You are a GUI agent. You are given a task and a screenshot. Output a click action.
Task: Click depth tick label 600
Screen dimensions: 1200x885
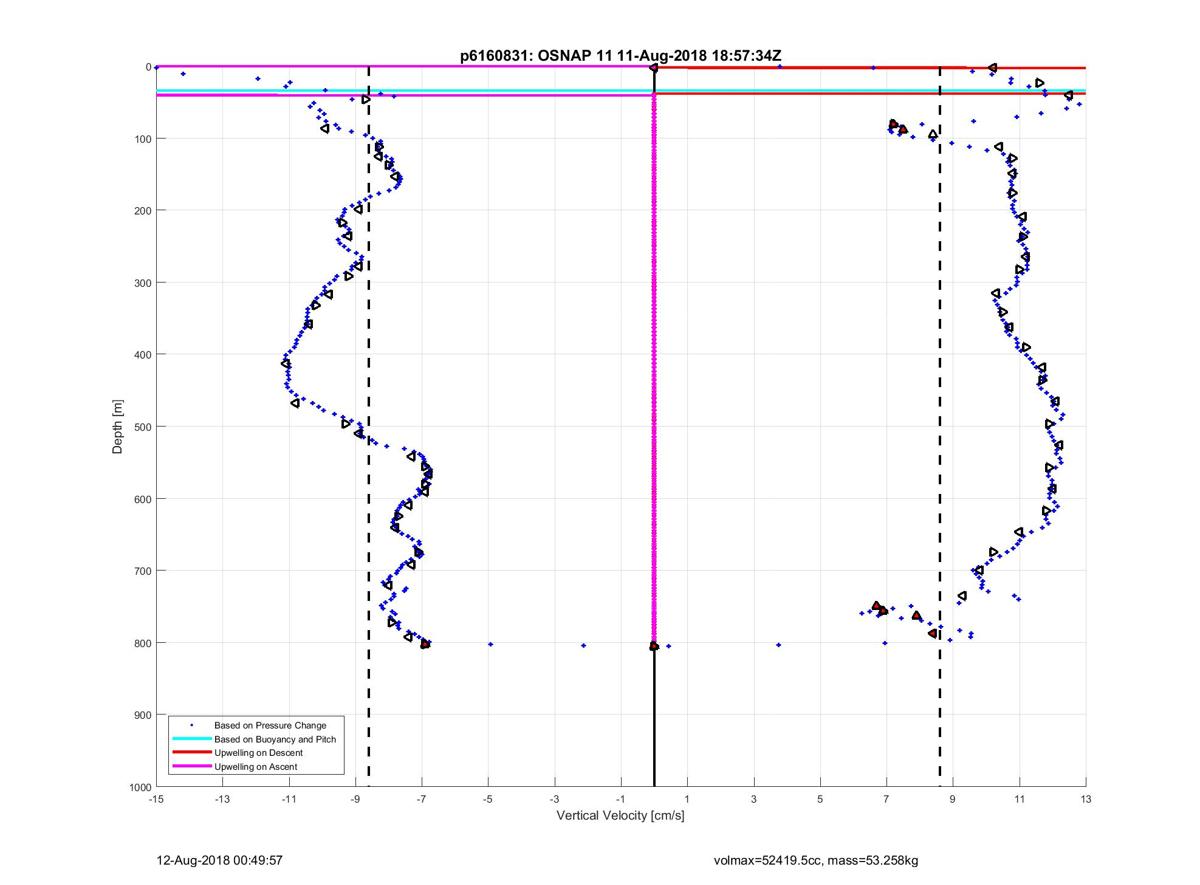(x=142, y=499)
